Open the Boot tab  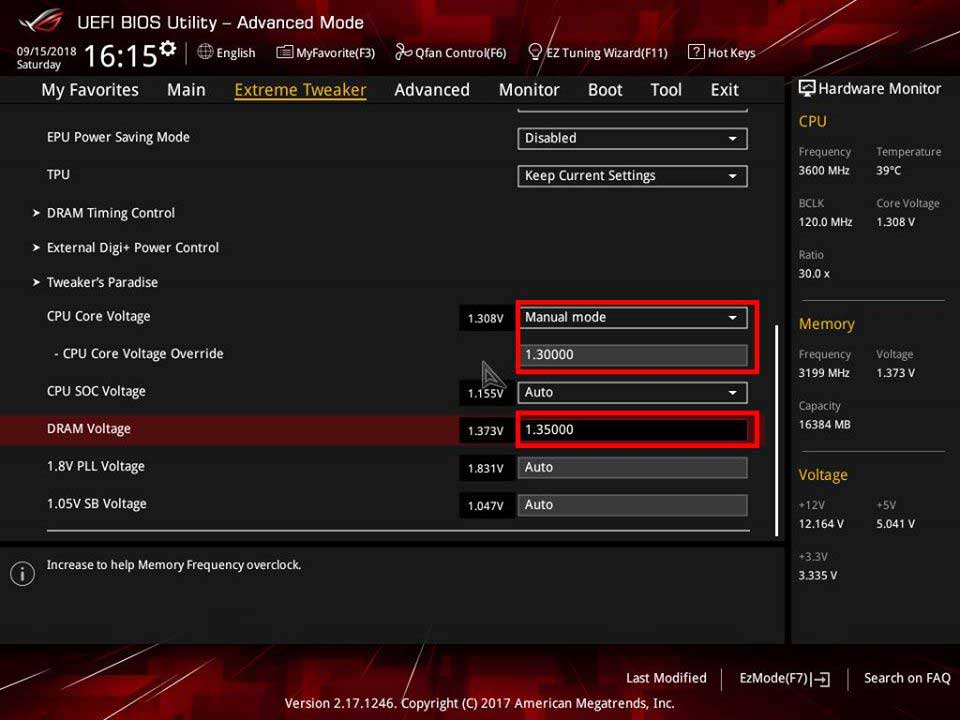pyautogui.click(x=605, y=90)
